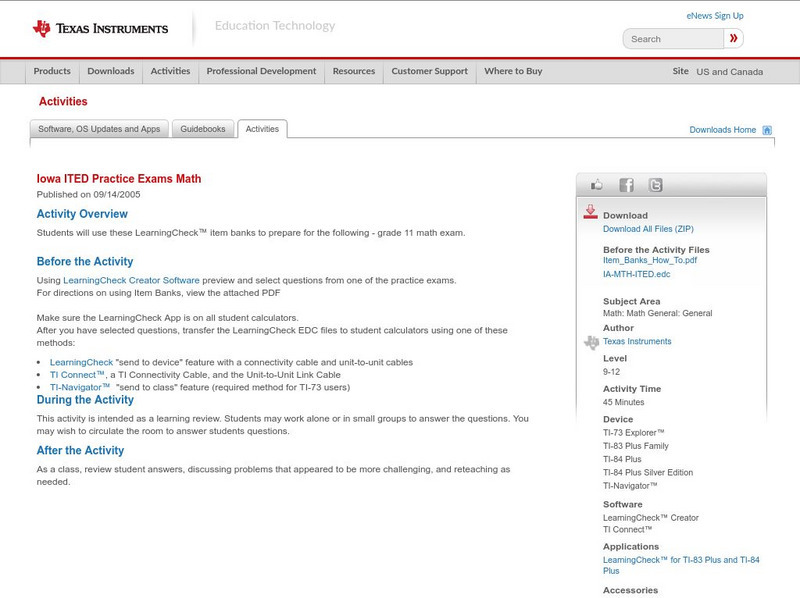Share the page on Twitter
800x598 pixels.
(655, 184)
